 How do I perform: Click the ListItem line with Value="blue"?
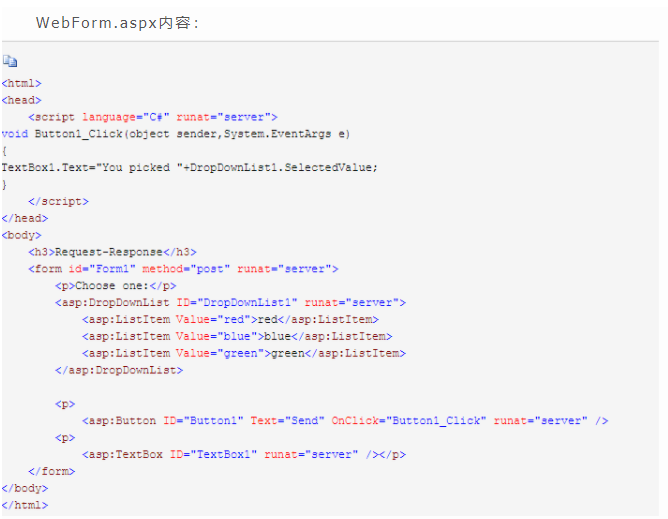coord(237,336)
